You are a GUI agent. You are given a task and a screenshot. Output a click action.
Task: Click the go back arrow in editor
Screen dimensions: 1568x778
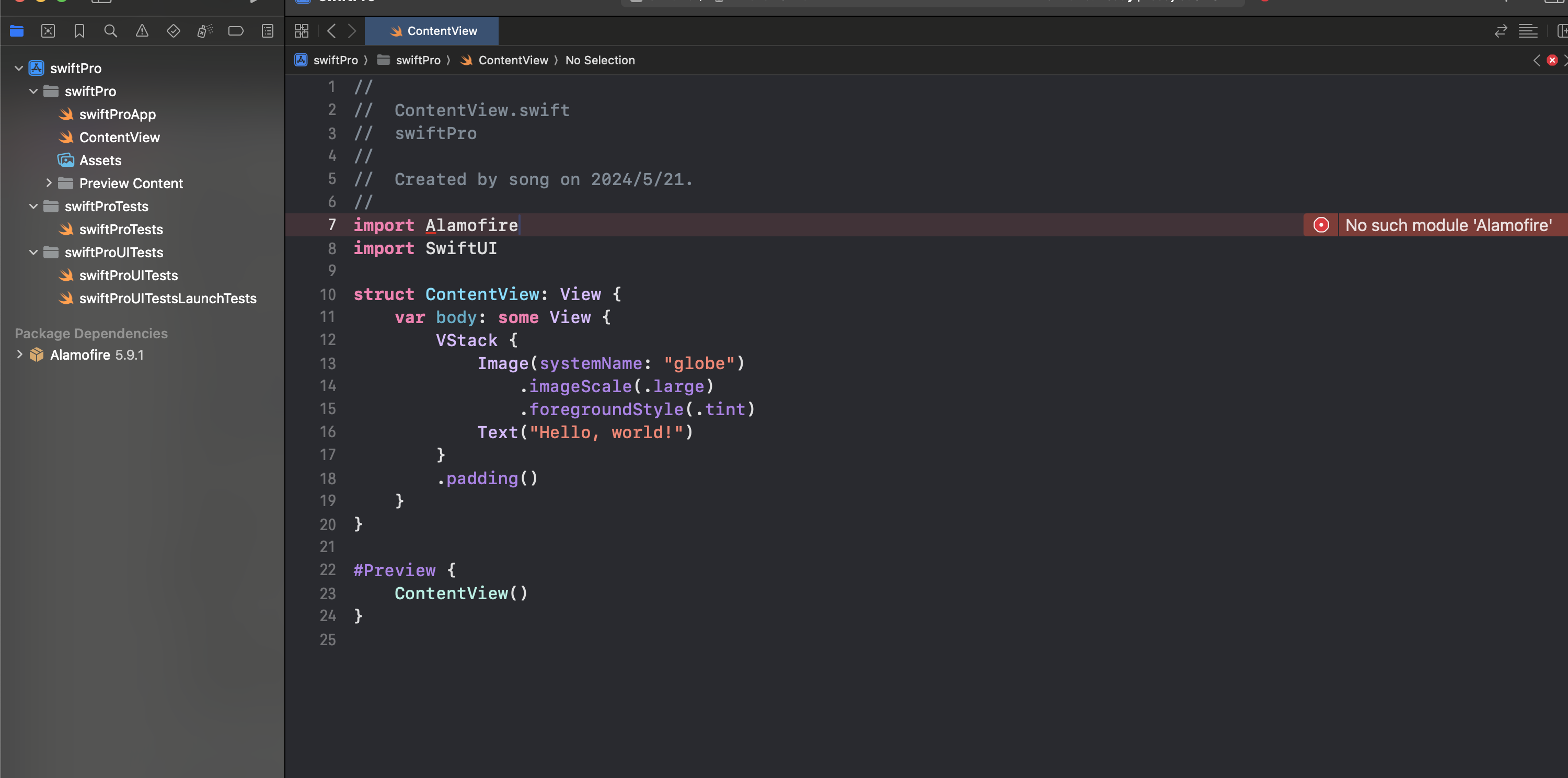click(x=331, y=31)
